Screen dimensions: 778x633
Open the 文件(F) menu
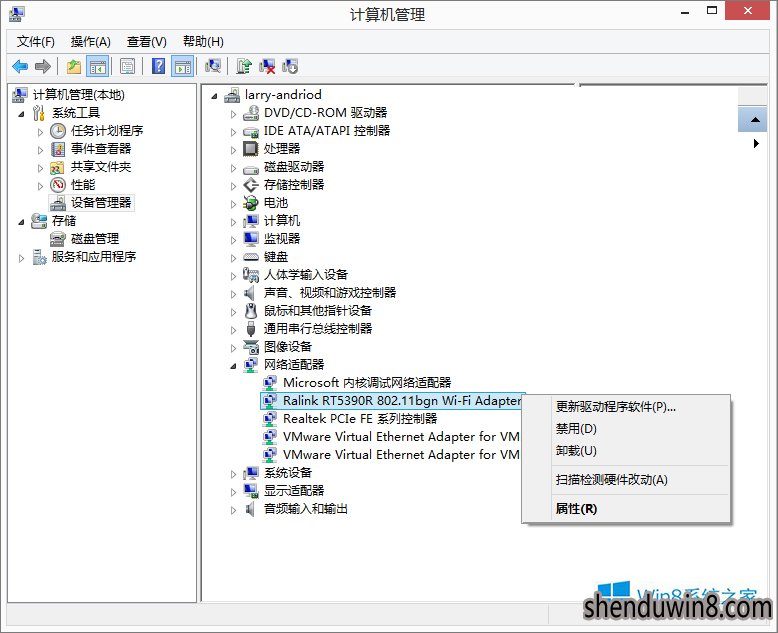pyautogui.click(x=36, y=42)
